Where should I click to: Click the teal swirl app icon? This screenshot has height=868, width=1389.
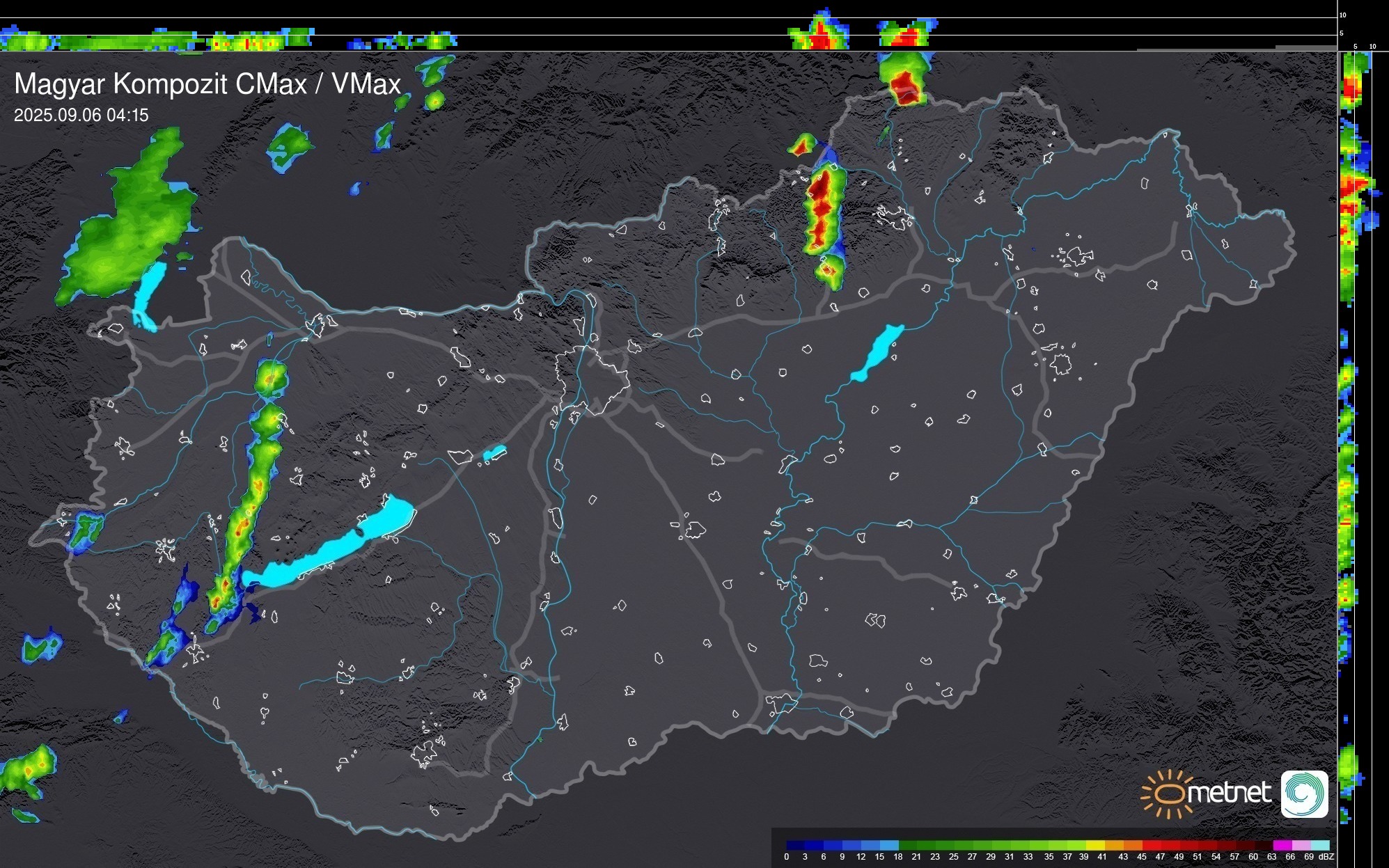(x=1304, y=794)
